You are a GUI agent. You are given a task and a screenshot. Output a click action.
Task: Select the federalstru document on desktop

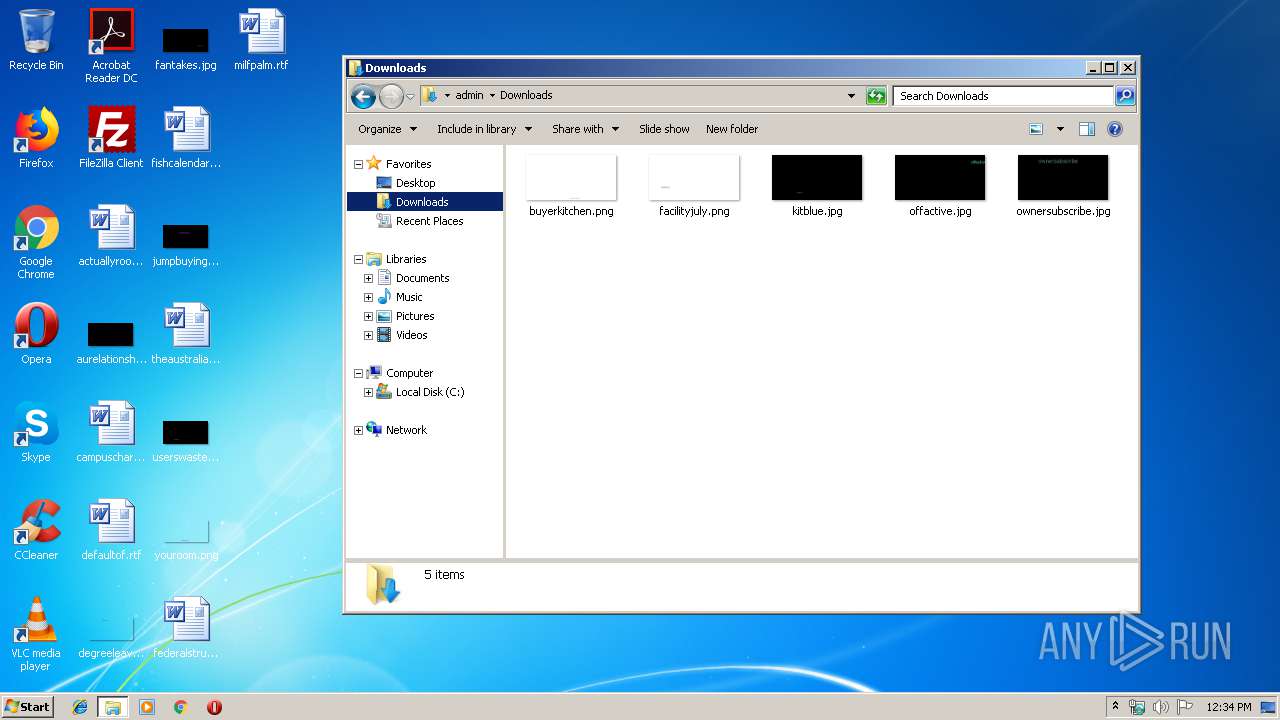pyautogui.click(x=186, y=628)
